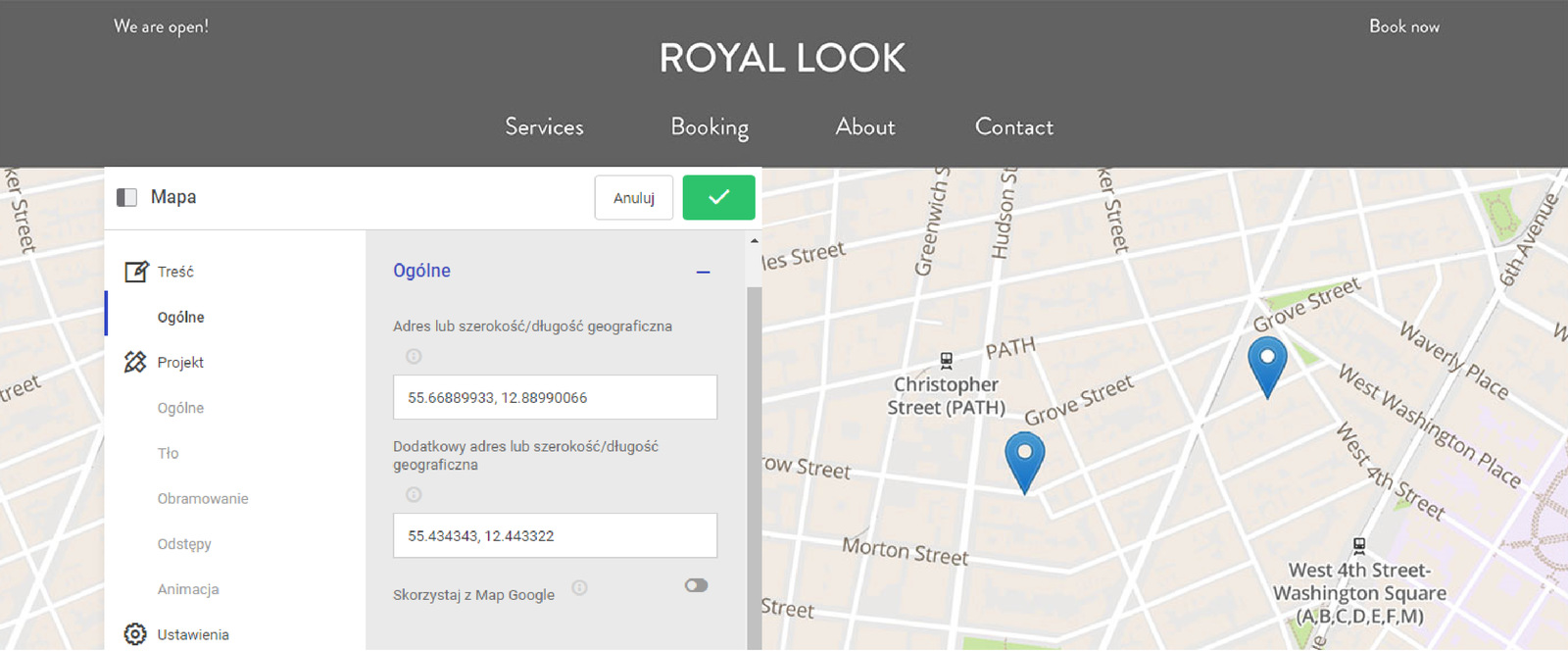This screenshot has height=651, width=1568.
Task: Click the address field containing 55.66889933, 12.88990066
Action: click(x=555, y=397)
